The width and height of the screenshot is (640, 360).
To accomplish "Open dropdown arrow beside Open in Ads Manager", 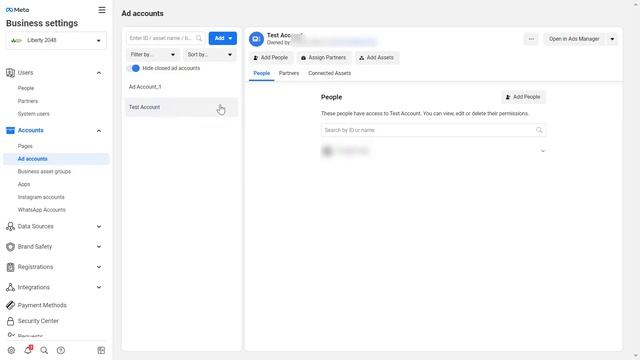I will pos(612,39).
